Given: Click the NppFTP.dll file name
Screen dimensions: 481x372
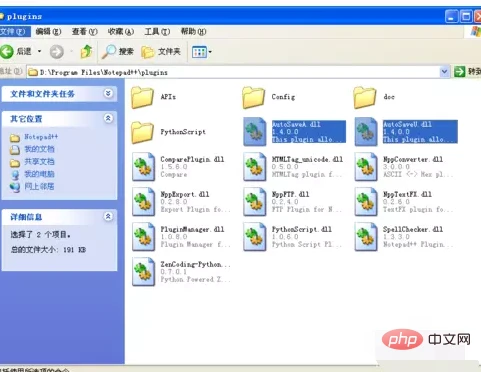Looking at the screenshot, I should (x=291, y=194).
